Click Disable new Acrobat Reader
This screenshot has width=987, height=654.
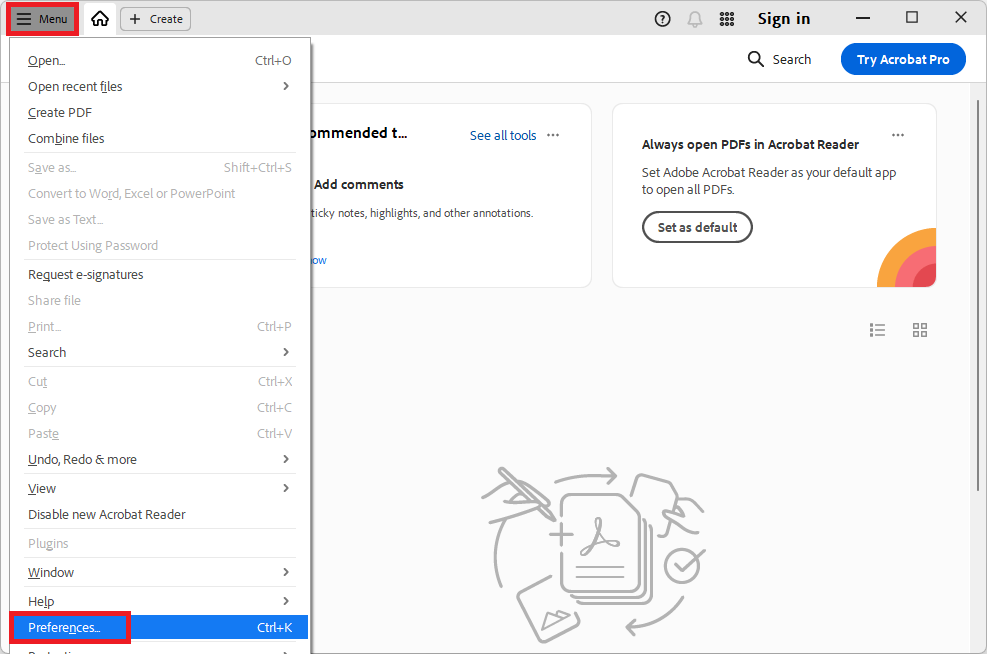coord(104,514)
